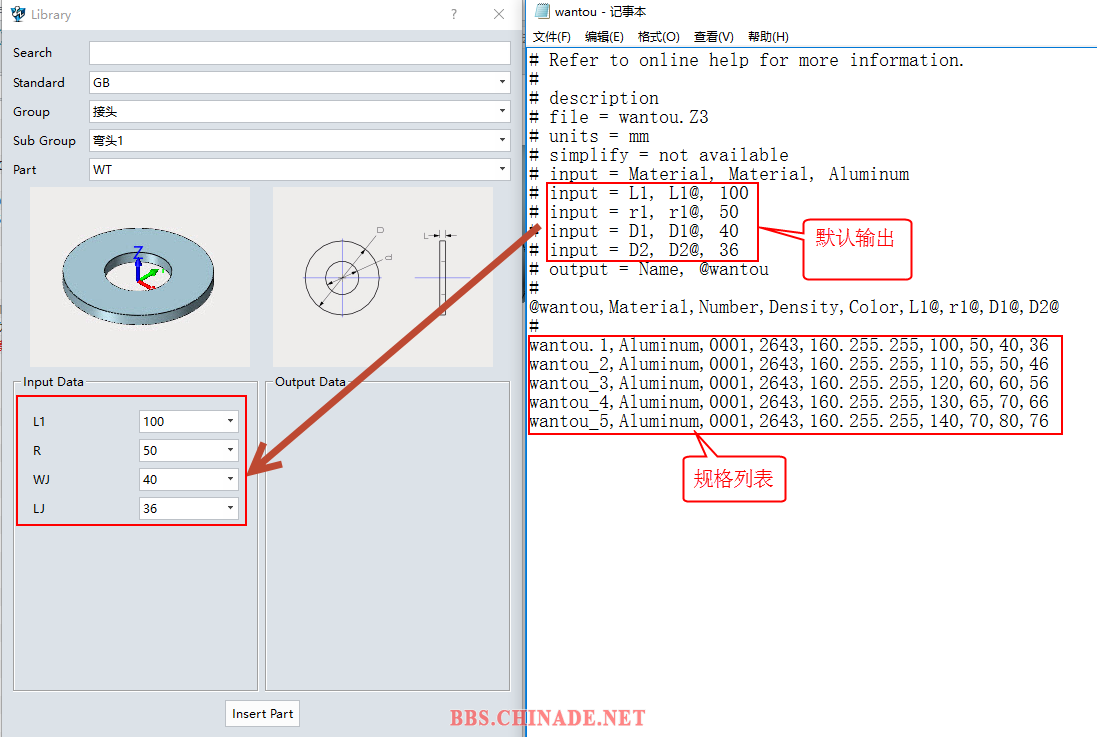1097x737 pixels.
Task: Click the Library help question mark button
Action: pos(453,14)
